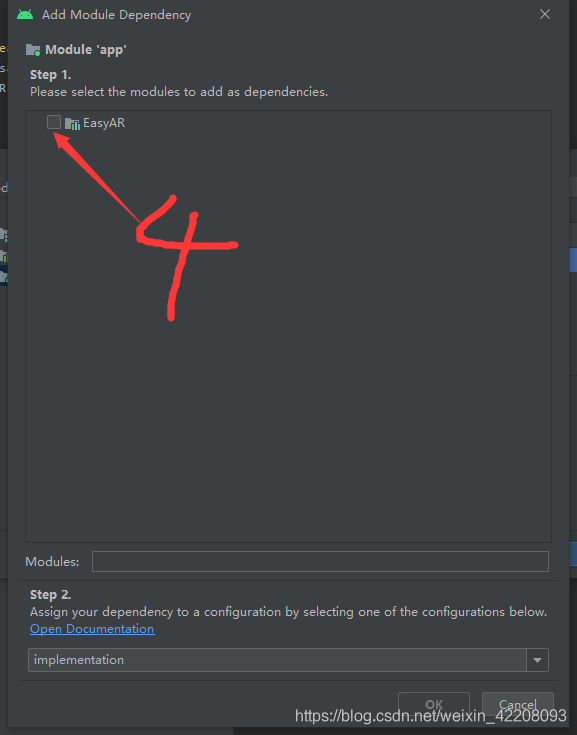Focus the Modules text field
Screen dimensions: 577x735
(x=320, y=562)
